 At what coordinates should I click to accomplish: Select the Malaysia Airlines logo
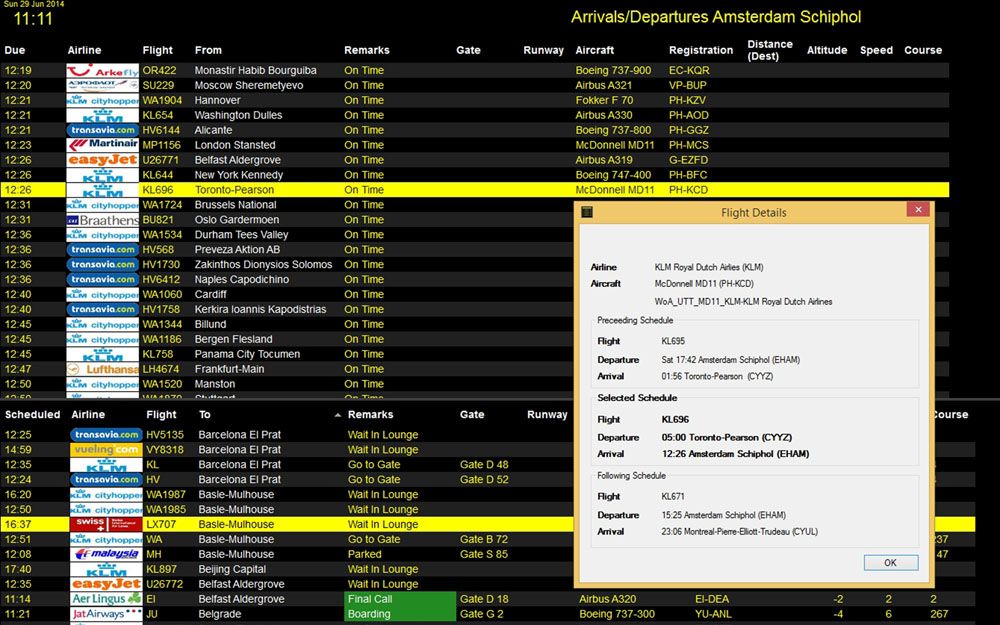tap(105, 554)
